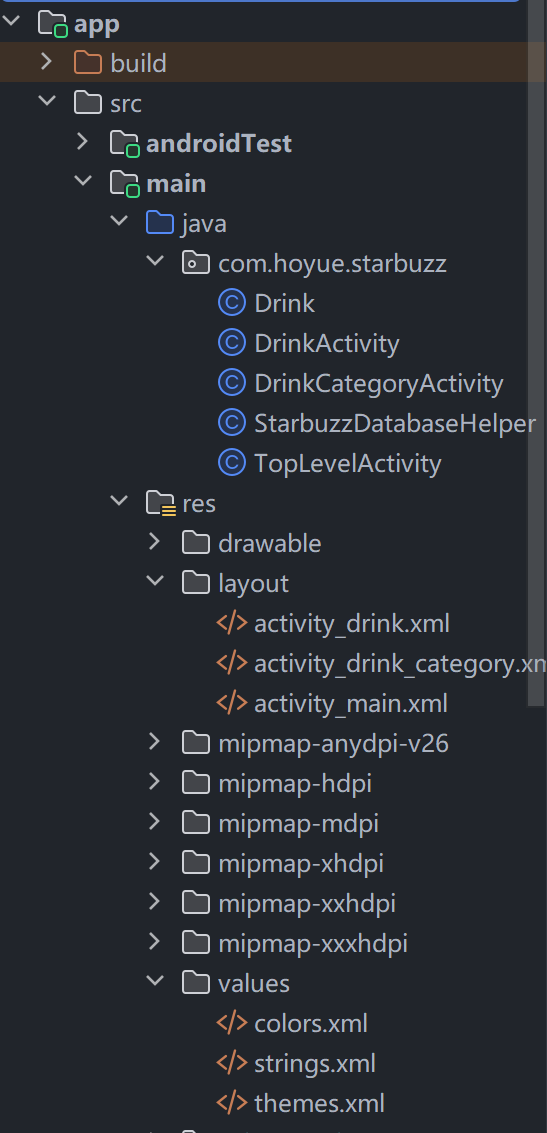Click the blue java source folder icon
Screen dimensions: 547x1133
(160, 223)
